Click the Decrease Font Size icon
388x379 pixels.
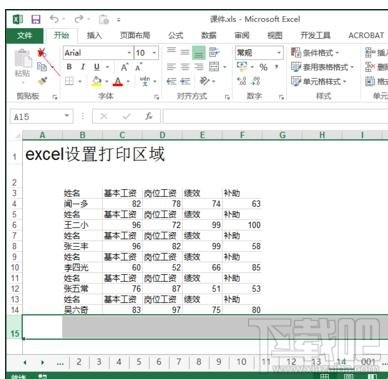[138, 67]
